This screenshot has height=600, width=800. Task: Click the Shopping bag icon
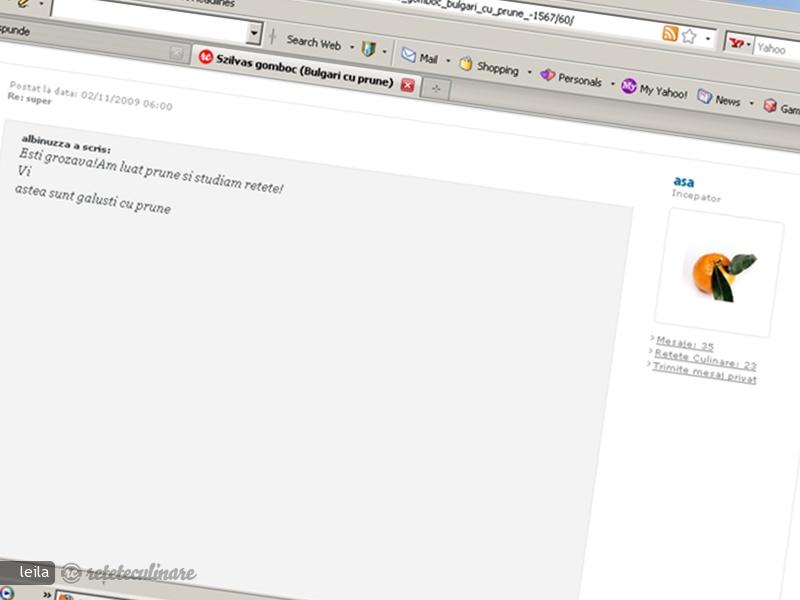pyautogui.click(x=465, y=64)
